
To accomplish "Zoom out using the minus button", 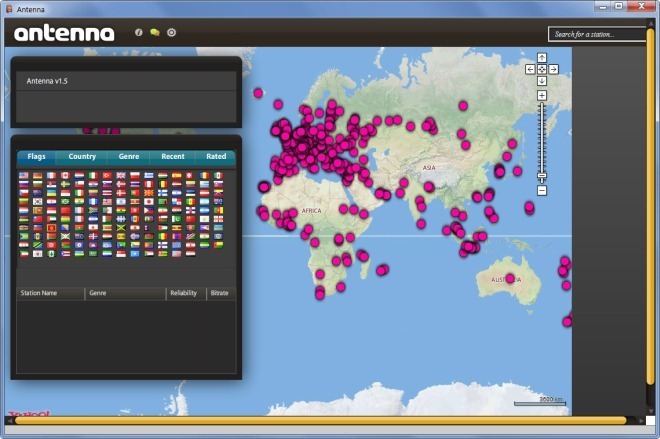I will coord(542,190).
